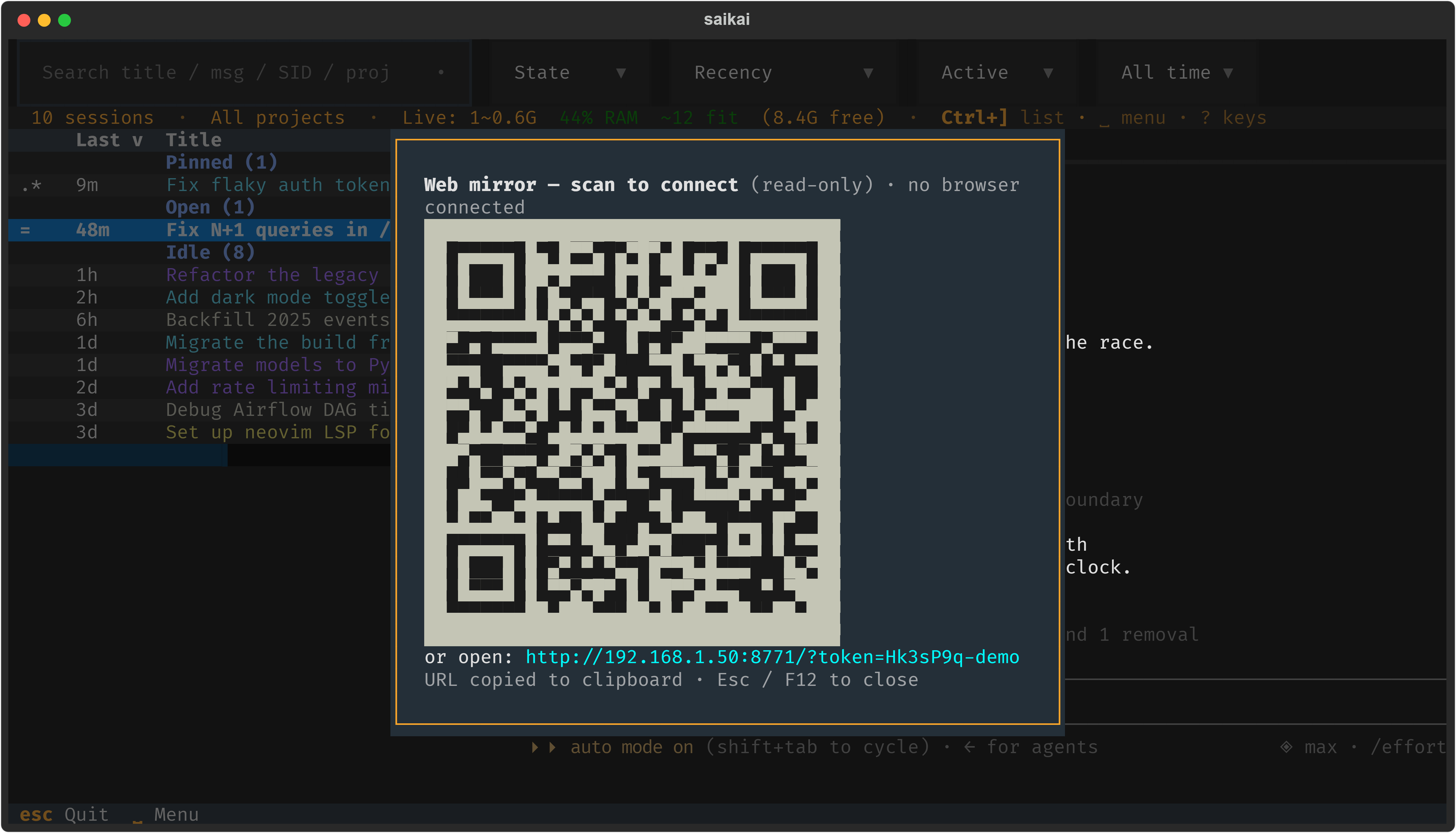Click the 'Live: 1~0.6G' memory status
1456x833 pixels.
(469, 118)
